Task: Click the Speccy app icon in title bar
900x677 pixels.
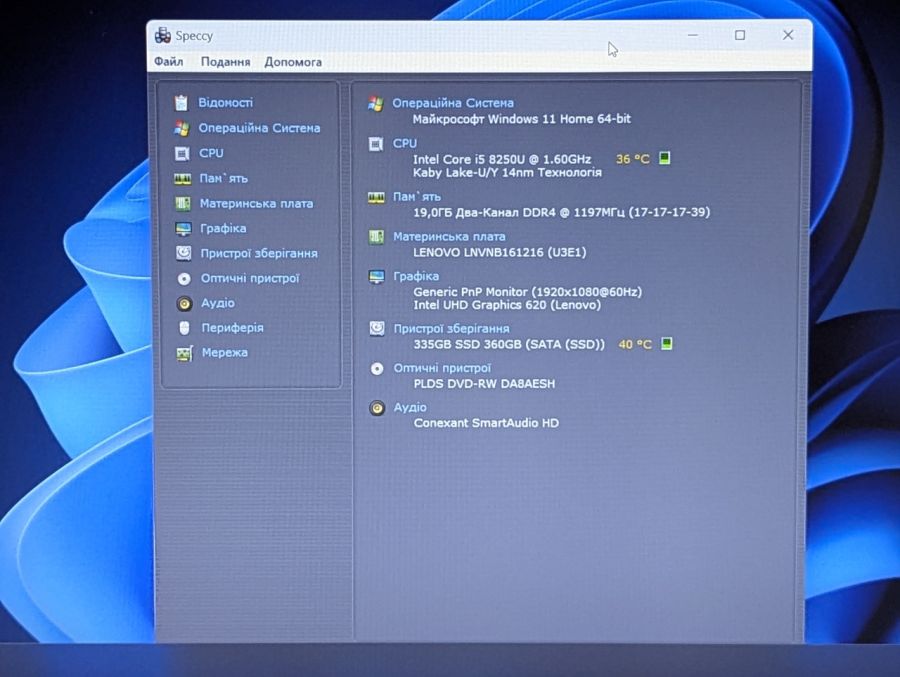Action: tap(163, 36)
